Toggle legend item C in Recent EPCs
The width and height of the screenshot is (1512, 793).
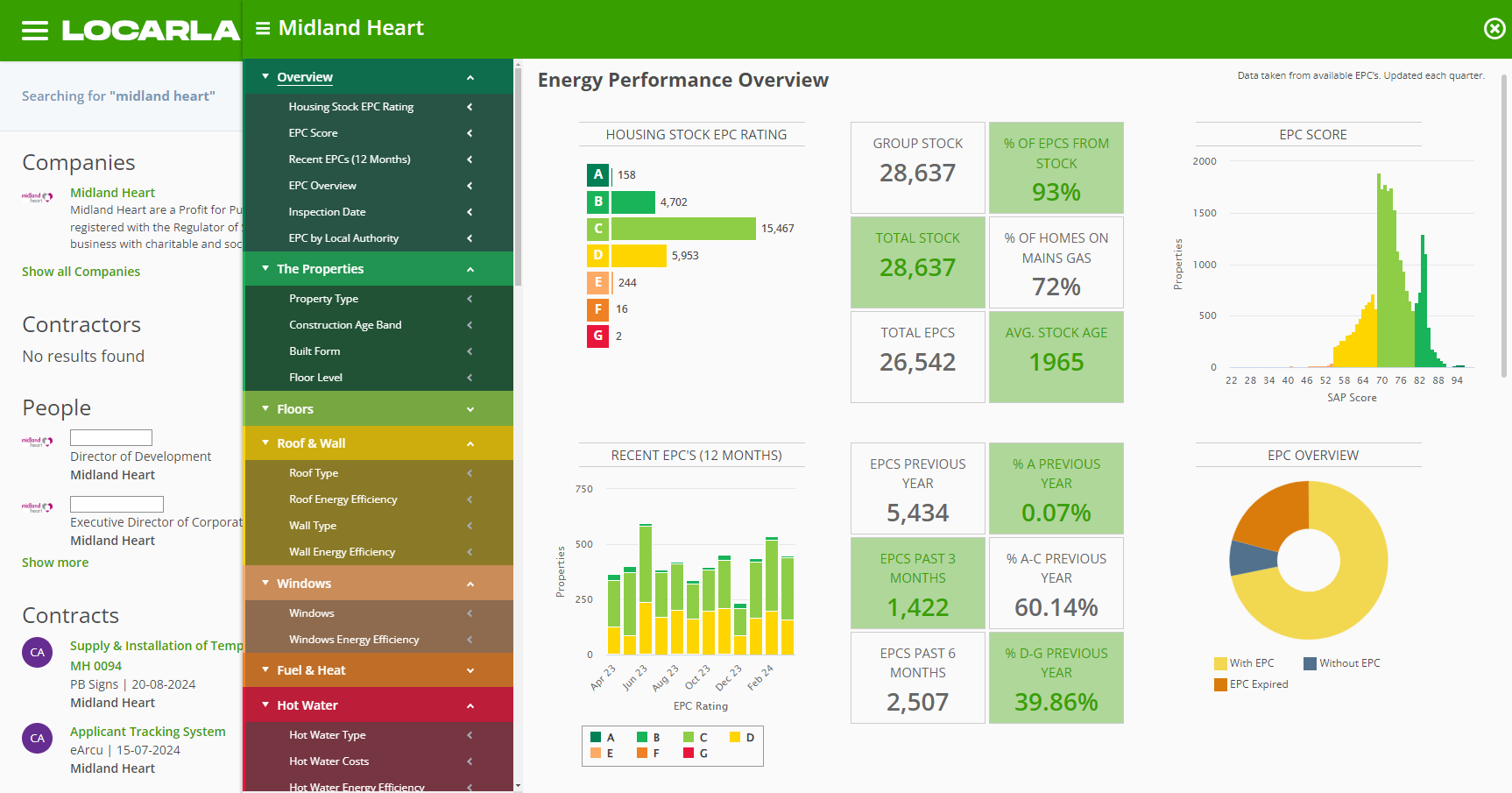695,738
